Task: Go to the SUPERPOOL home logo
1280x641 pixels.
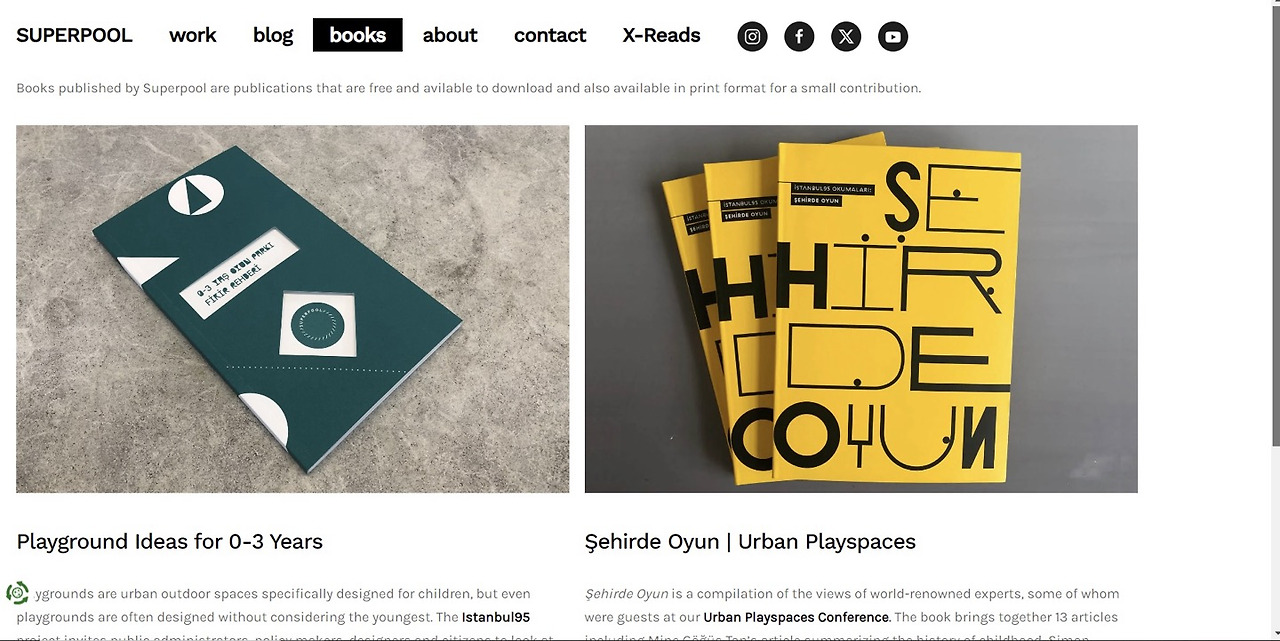Action: click(74, 35)
